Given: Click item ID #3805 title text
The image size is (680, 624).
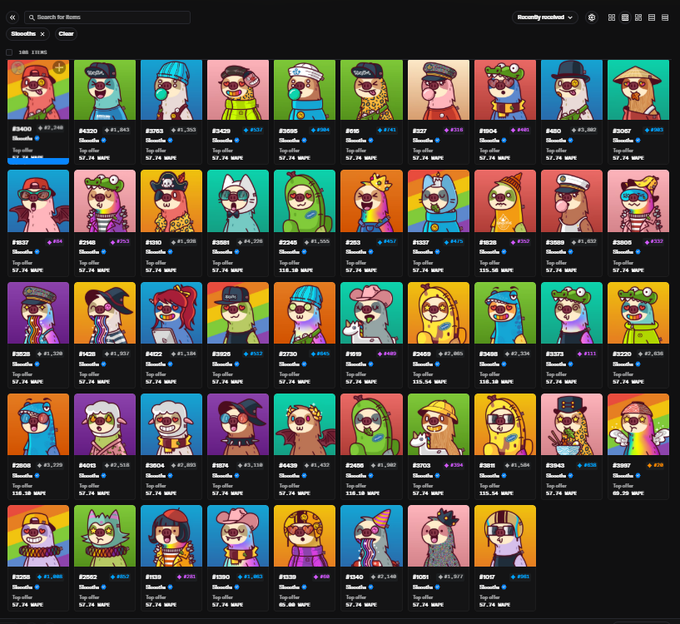Looking at the screenshot, I should coord(622,242).
